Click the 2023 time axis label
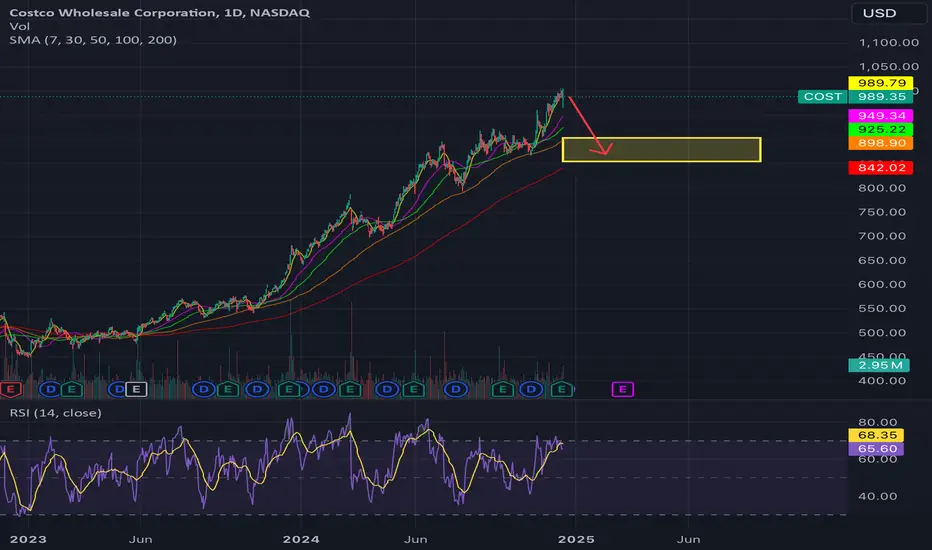 [28, 539]
